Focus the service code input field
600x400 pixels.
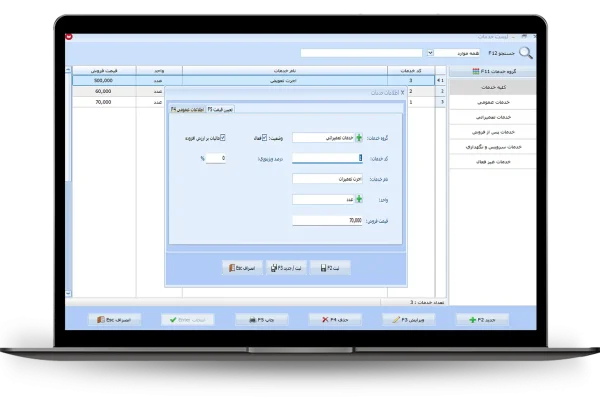pyautogui.click(x=328, y=158)
